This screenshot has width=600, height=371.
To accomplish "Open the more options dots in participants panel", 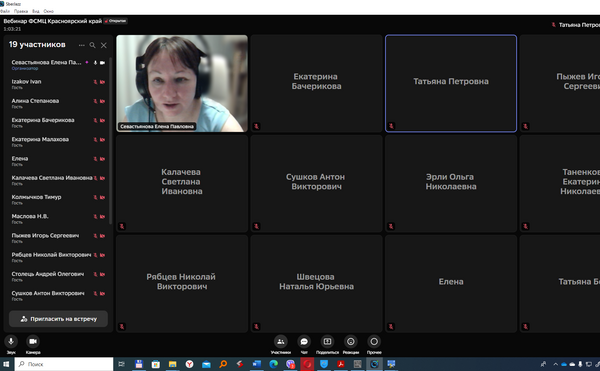I will pyautogui.click(x=82, y=45).
